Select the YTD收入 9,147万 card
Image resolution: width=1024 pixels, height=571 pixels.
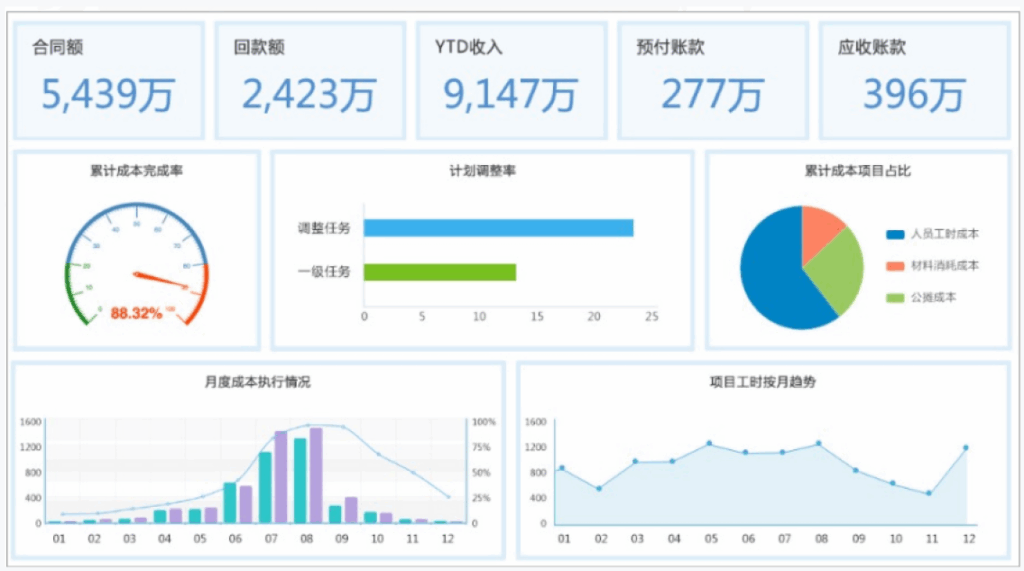pos(511,80)
